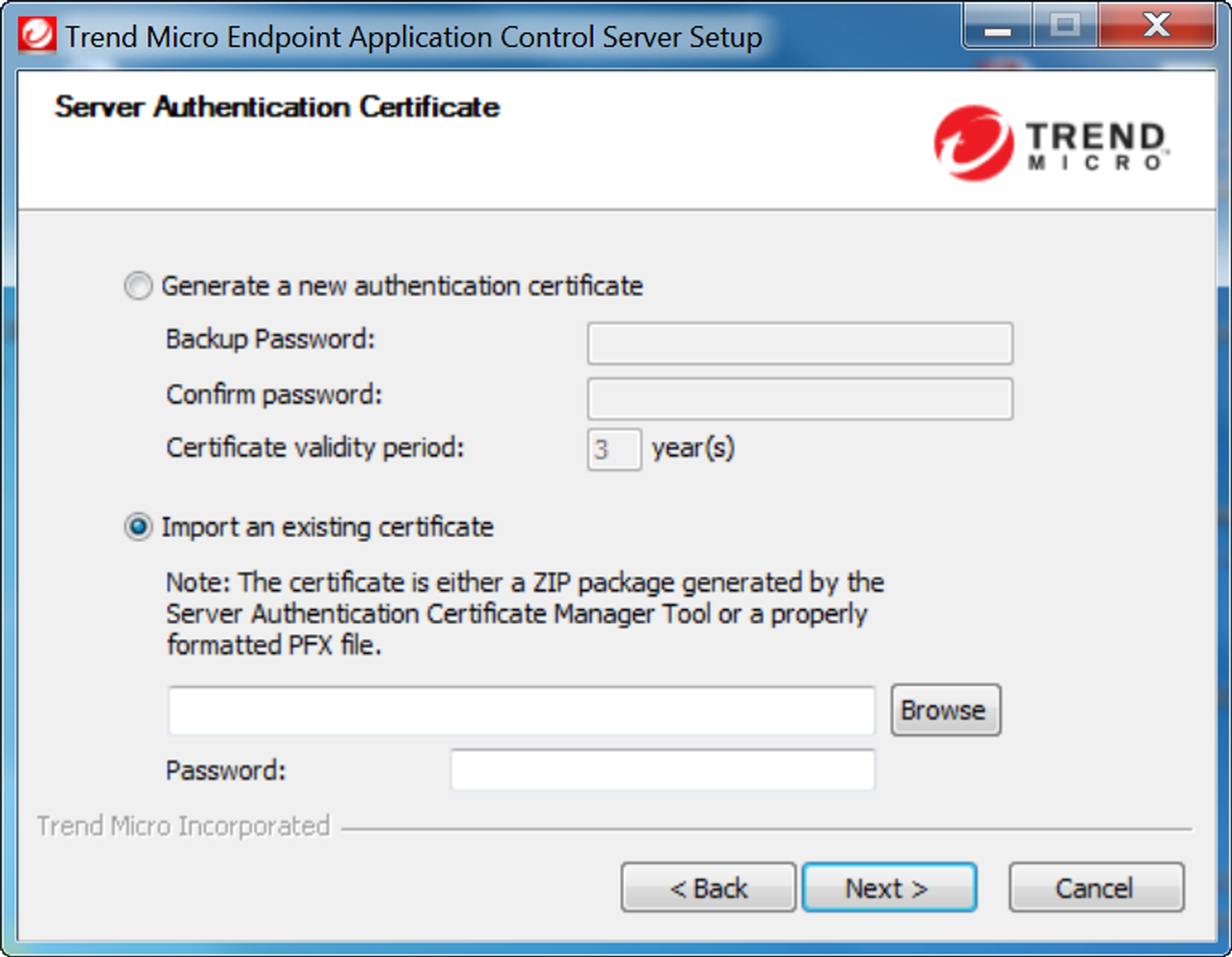Image resolution: width=1232 pixels, height=957 pixels.
Task: Click the import certificate Password field
Action: pos(662,771)
